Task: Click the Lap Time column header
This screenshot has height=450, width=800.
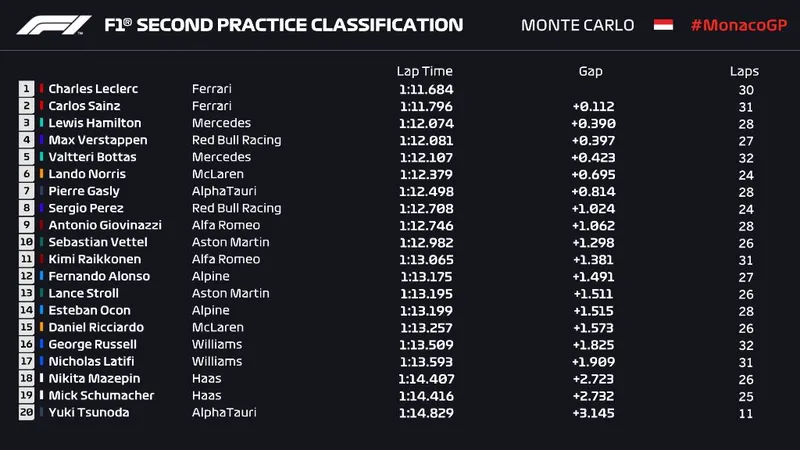Action: click(x=424, y=71)
